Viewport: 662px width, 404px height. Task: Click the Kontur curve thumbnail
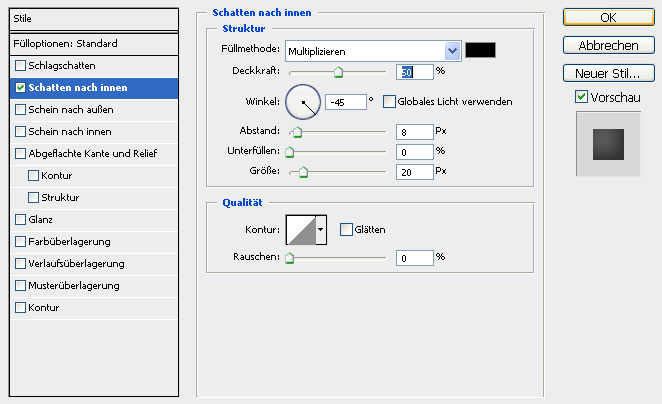[301, 230]
